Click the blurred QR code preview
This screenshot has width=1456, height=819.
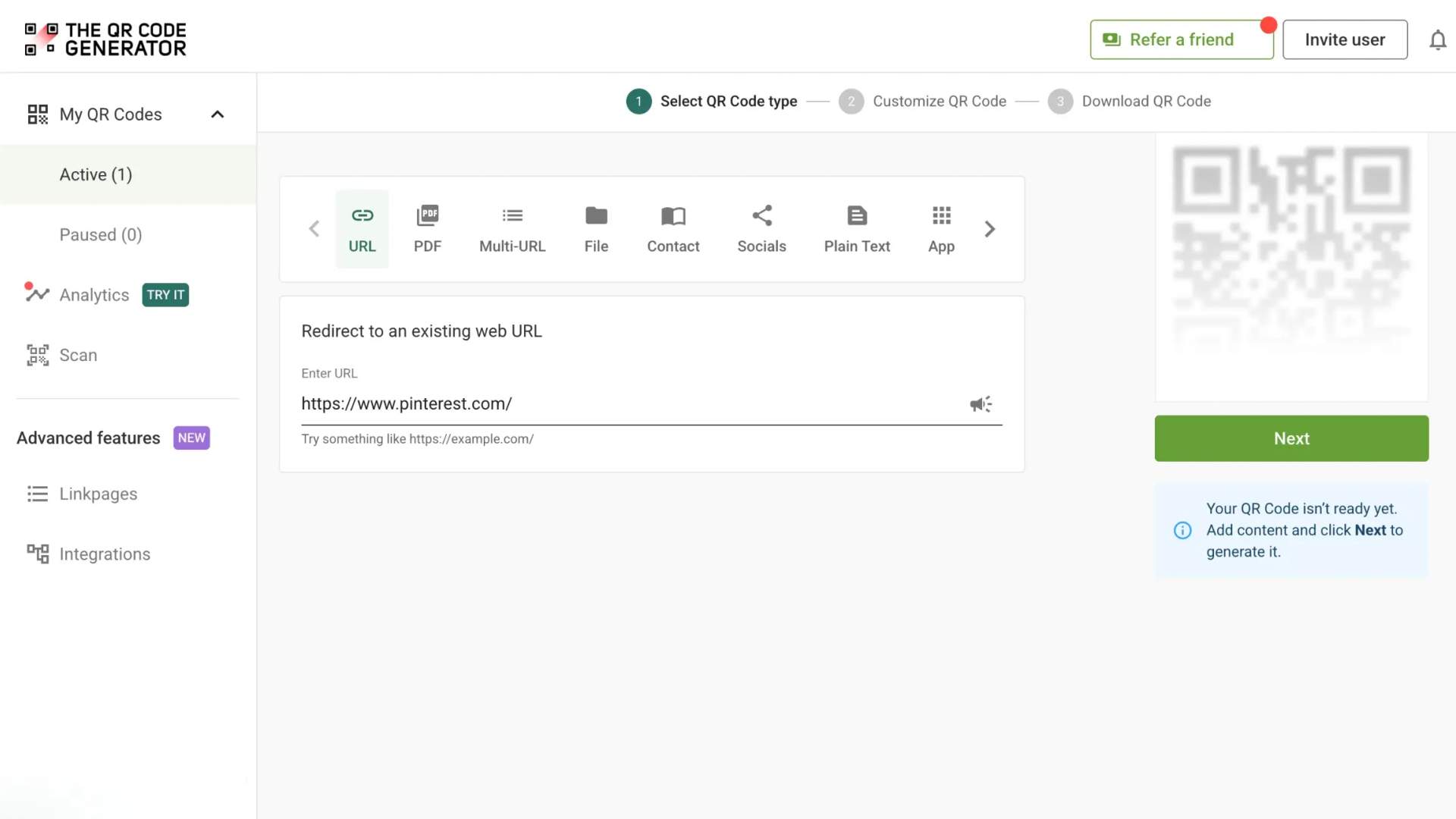point(1291,250)
